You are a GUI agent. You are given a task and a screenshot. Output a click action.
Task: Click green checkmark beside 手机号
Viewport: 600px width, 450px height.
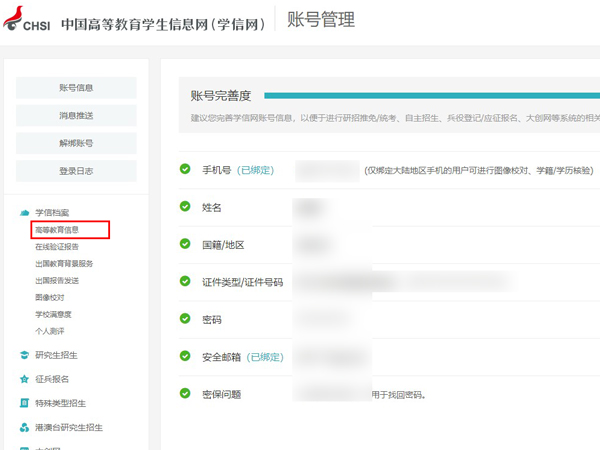[185, 169]
